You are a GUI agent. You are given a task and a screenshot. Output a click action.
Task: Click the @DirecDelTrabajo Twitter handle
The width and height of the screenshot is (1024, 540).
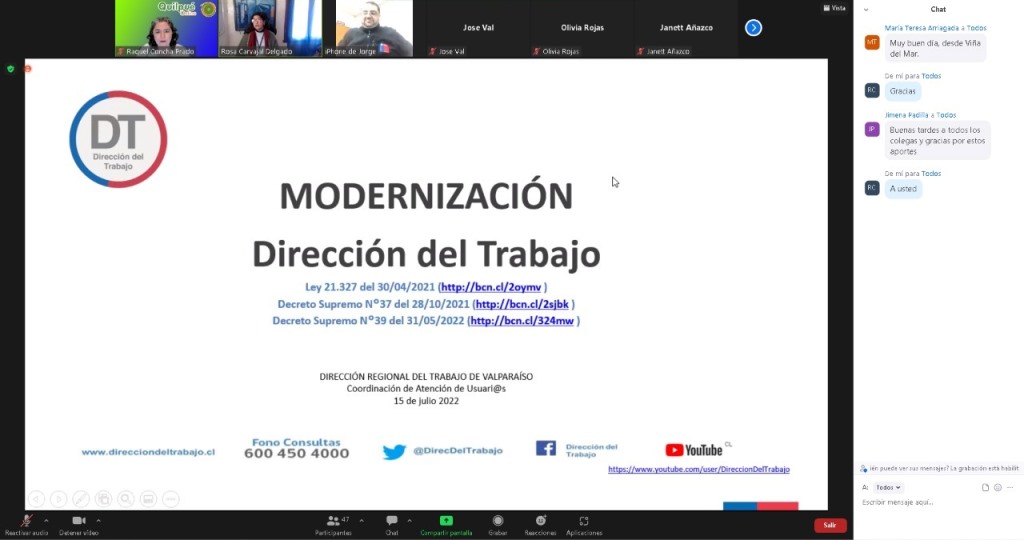(x=458, y=451)
